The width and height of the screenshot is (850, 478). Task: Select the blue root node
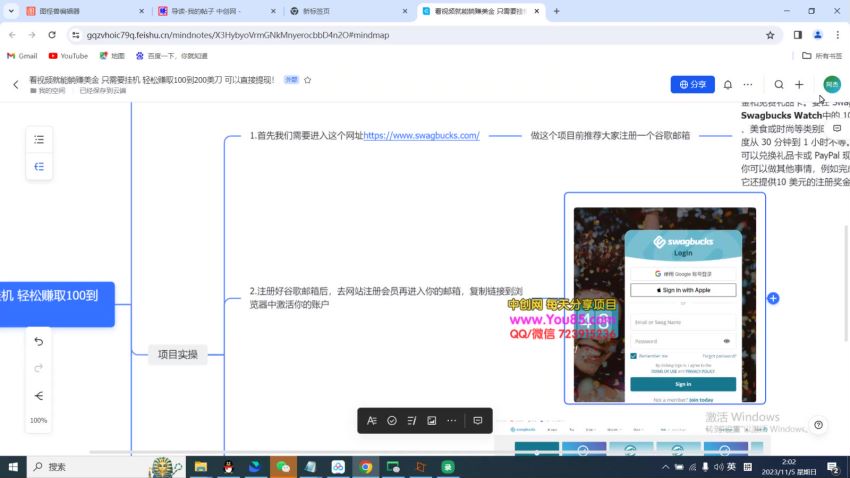(57, 304)
